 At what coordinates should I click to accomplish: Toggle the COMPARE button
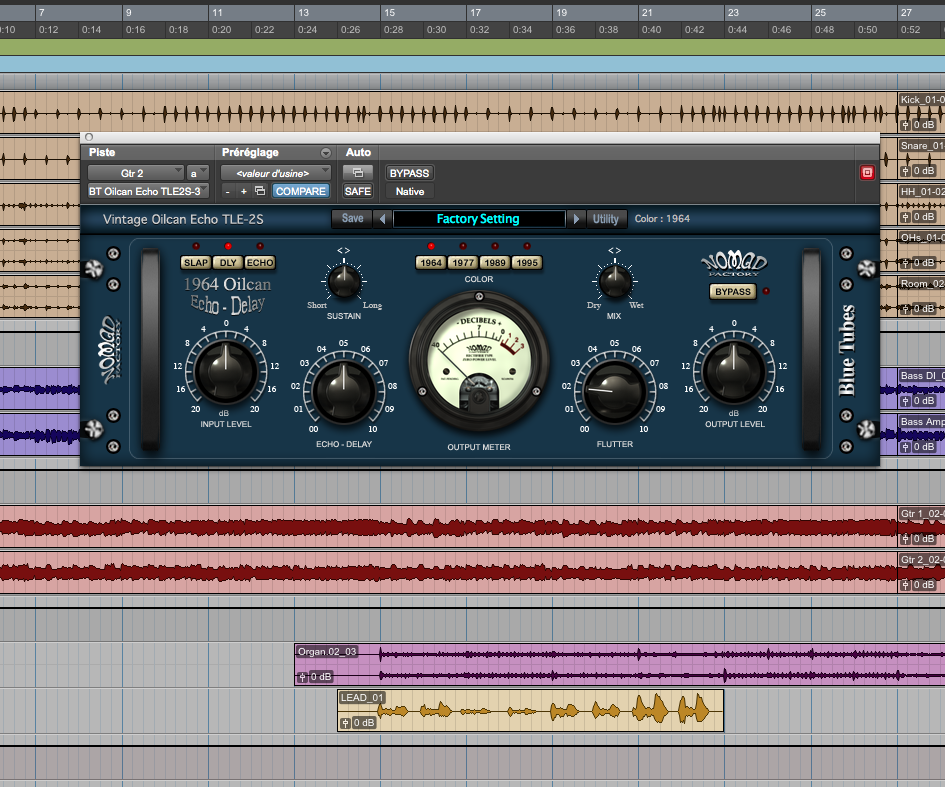pos(300,191)
